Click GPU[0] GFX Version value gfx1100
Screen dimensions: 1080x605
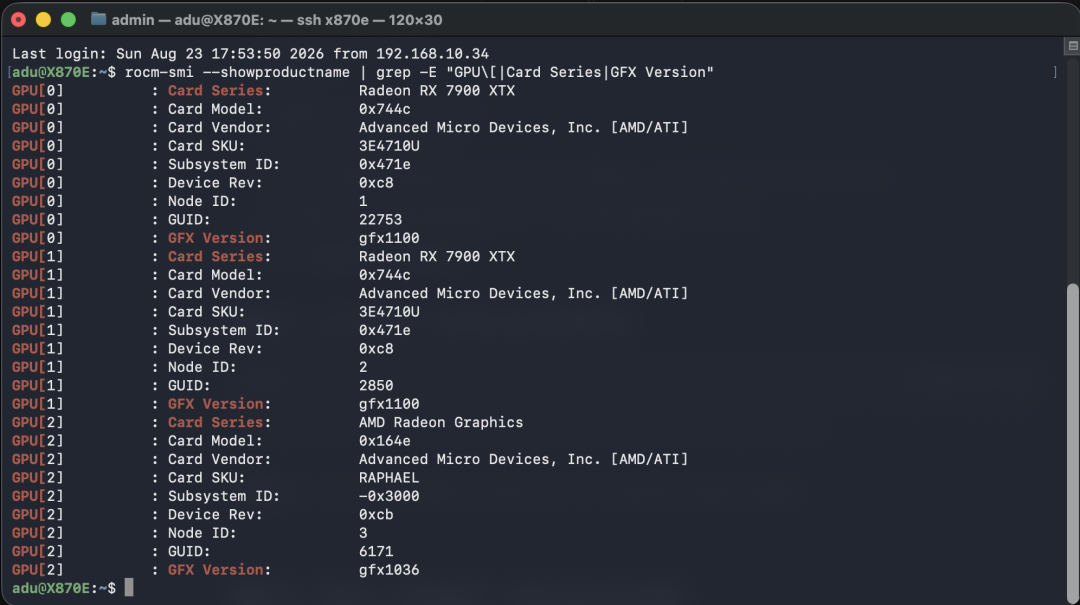[x=389, y=238]
